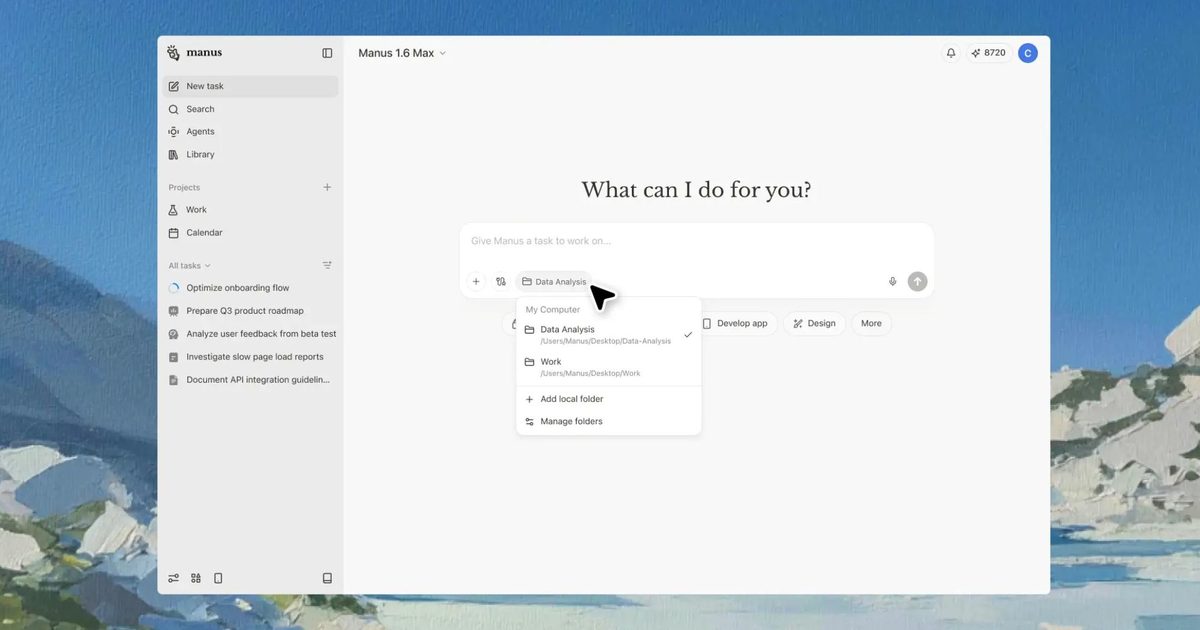Click the Design suggestion

pos(814,323)
